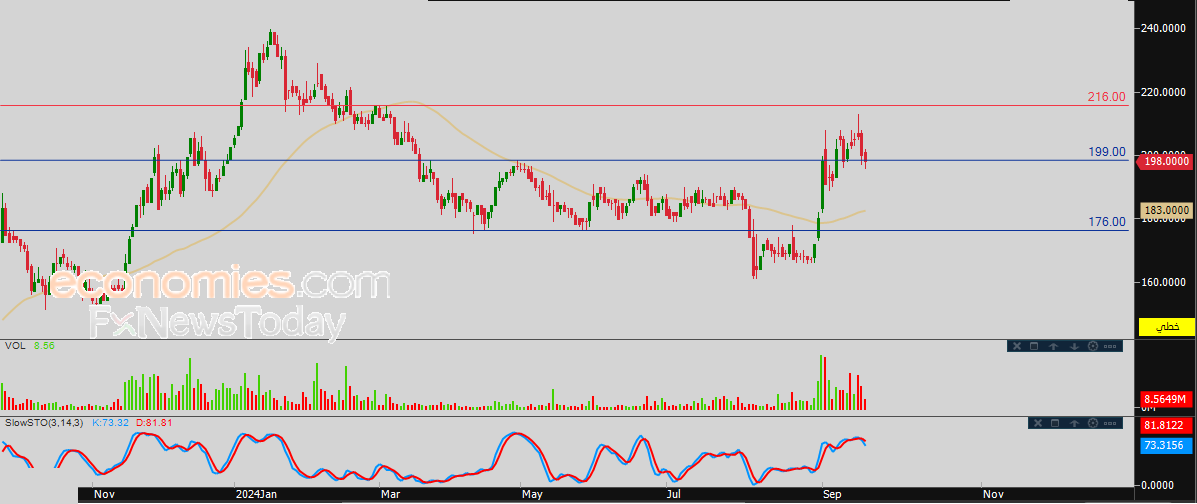
Task: Click the May date axis label
Action: [532, 495]
